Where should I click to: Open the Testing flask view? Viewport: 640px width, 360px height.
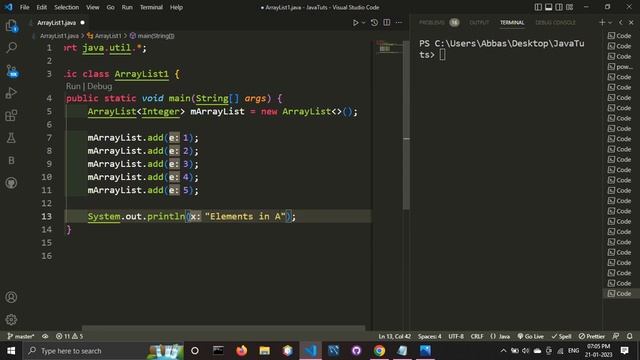(x=11, y=138)
